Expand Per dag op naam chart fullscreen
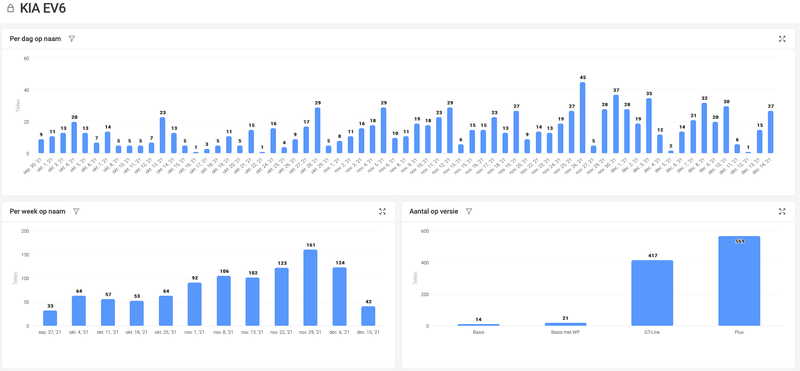This screenshot has height=371, width=800. [x=782, y=39]
